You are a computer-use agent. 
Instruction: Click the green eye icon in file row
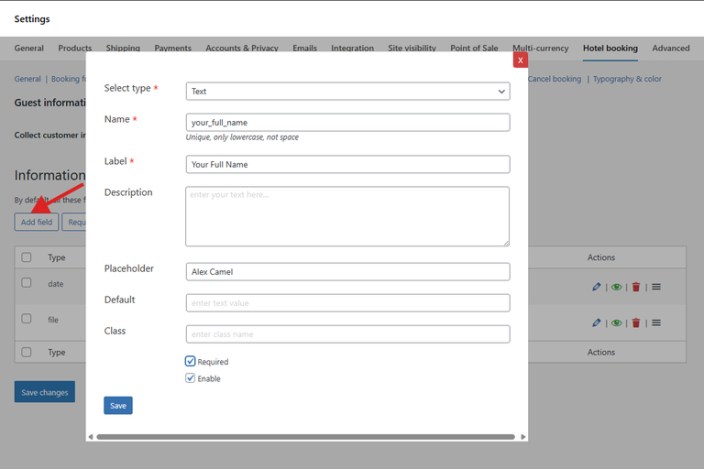[x=617, y=323]
